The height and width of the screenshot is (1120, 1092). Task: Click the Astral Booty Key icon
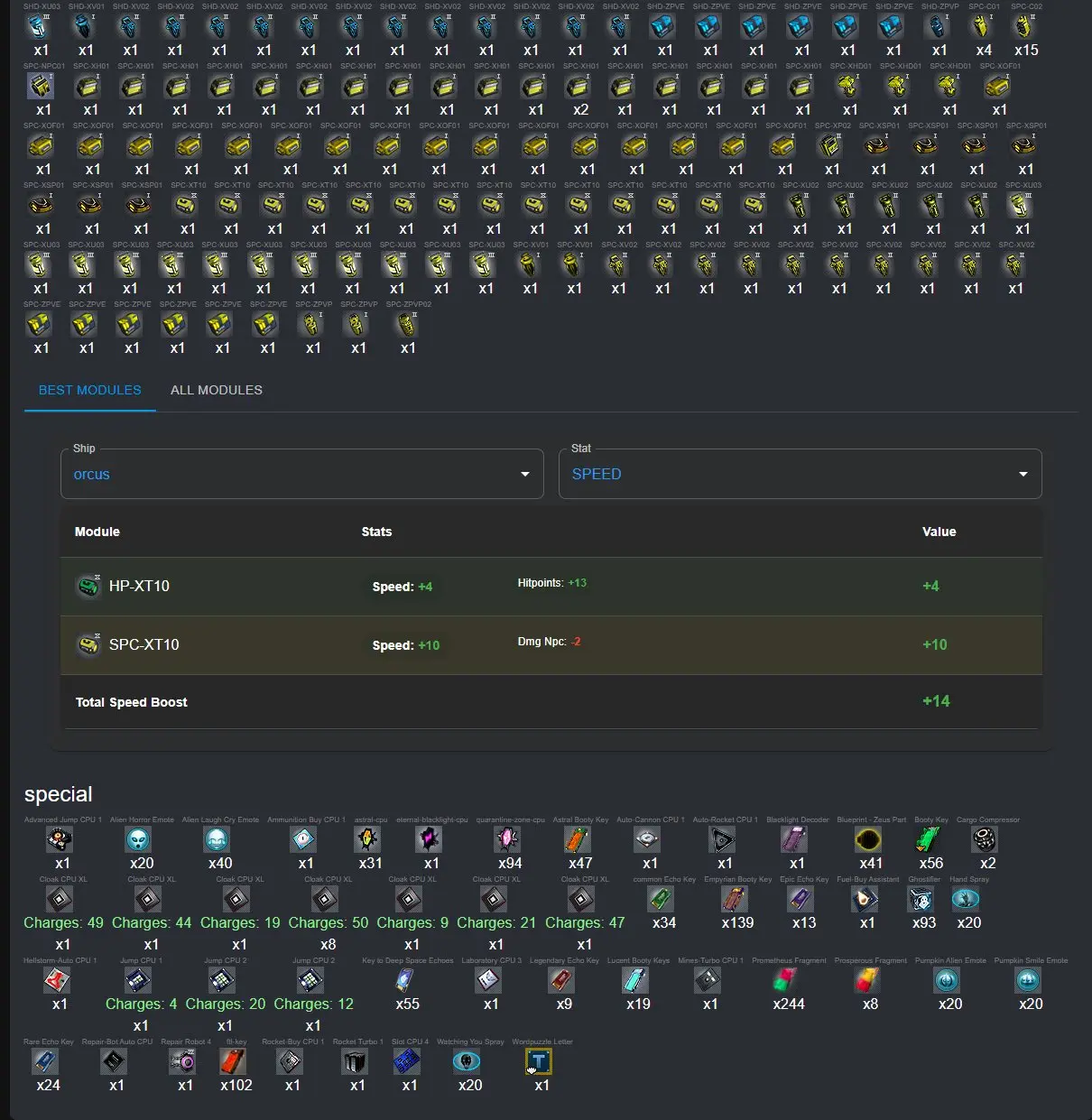[x=578, y=840]
